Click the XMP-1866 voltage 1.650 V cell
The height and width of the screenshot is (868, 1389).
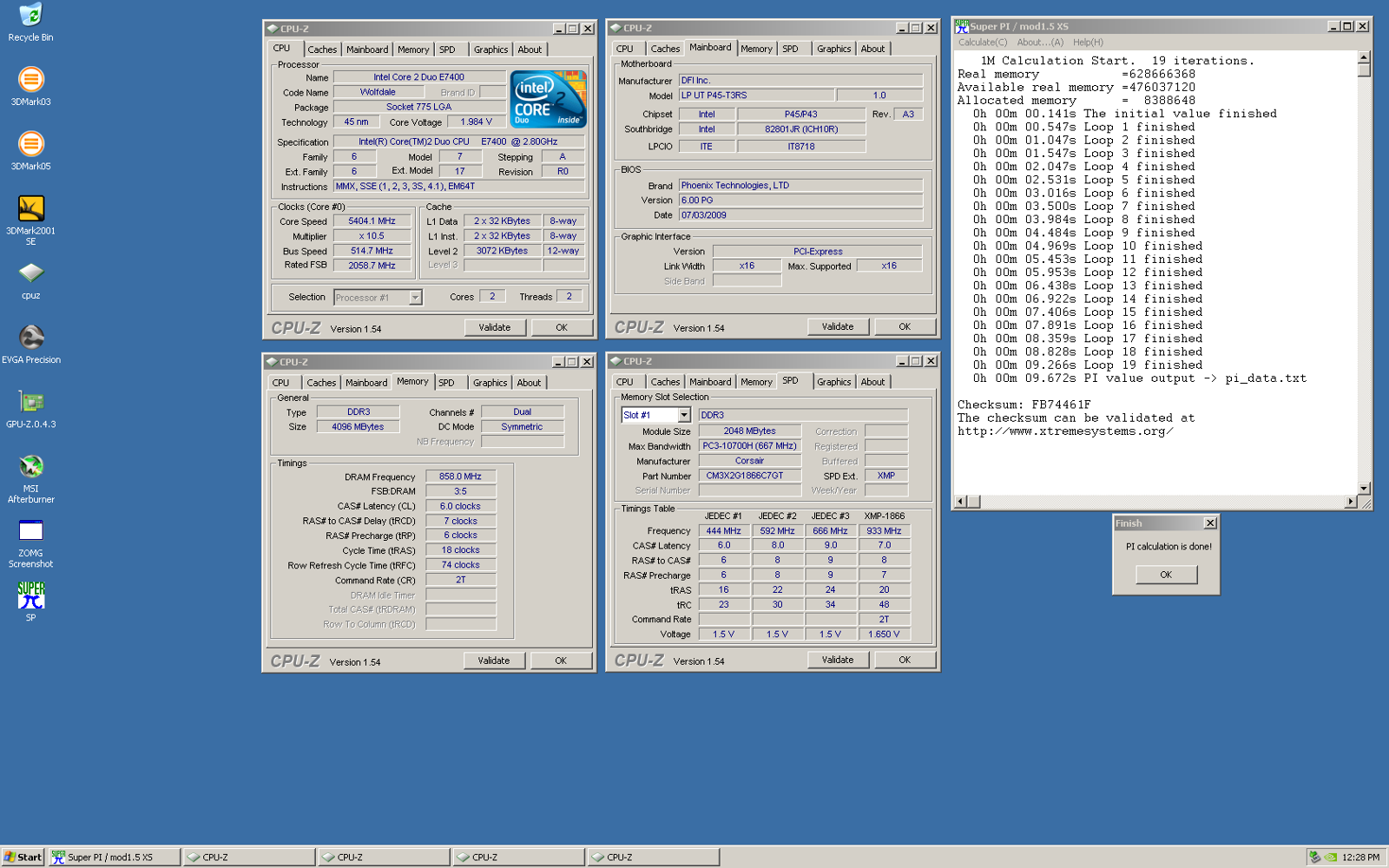pos(884,635)
